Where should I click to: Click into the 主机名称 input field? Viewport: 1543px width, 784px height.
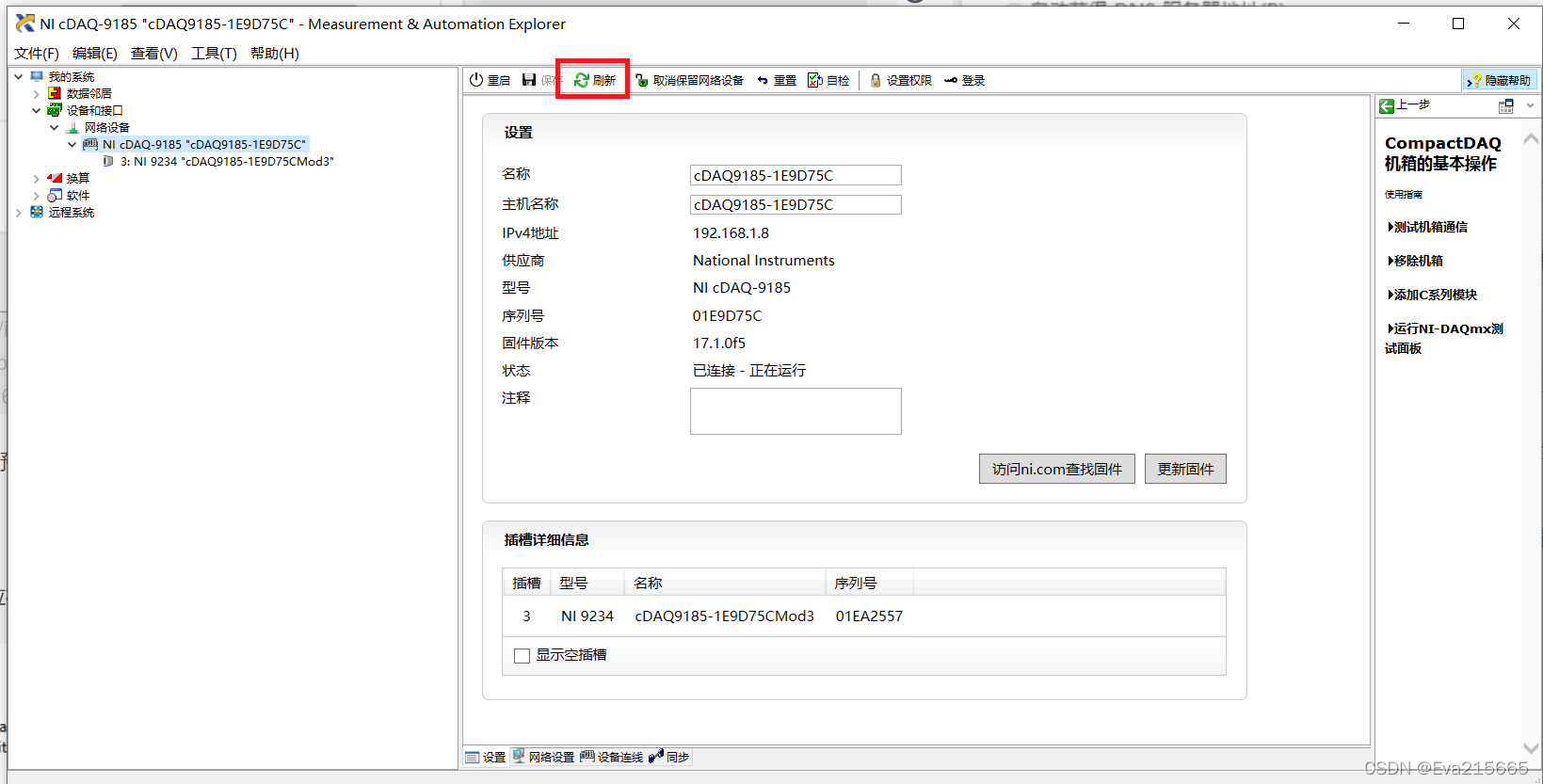[x=796, y=204]
